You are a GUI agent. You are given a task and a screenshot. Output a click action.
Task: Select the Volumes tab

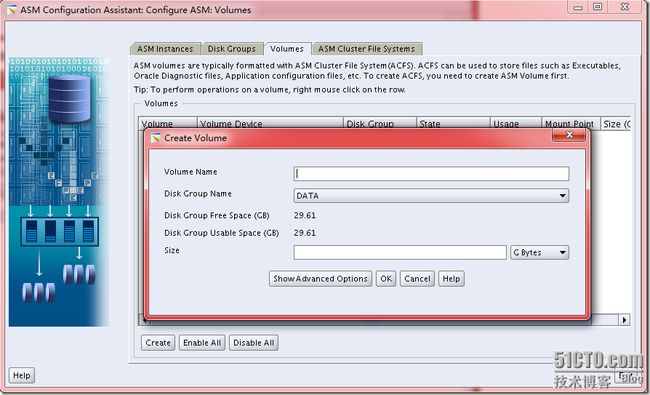pyautogui.click(x=287, y=49)
